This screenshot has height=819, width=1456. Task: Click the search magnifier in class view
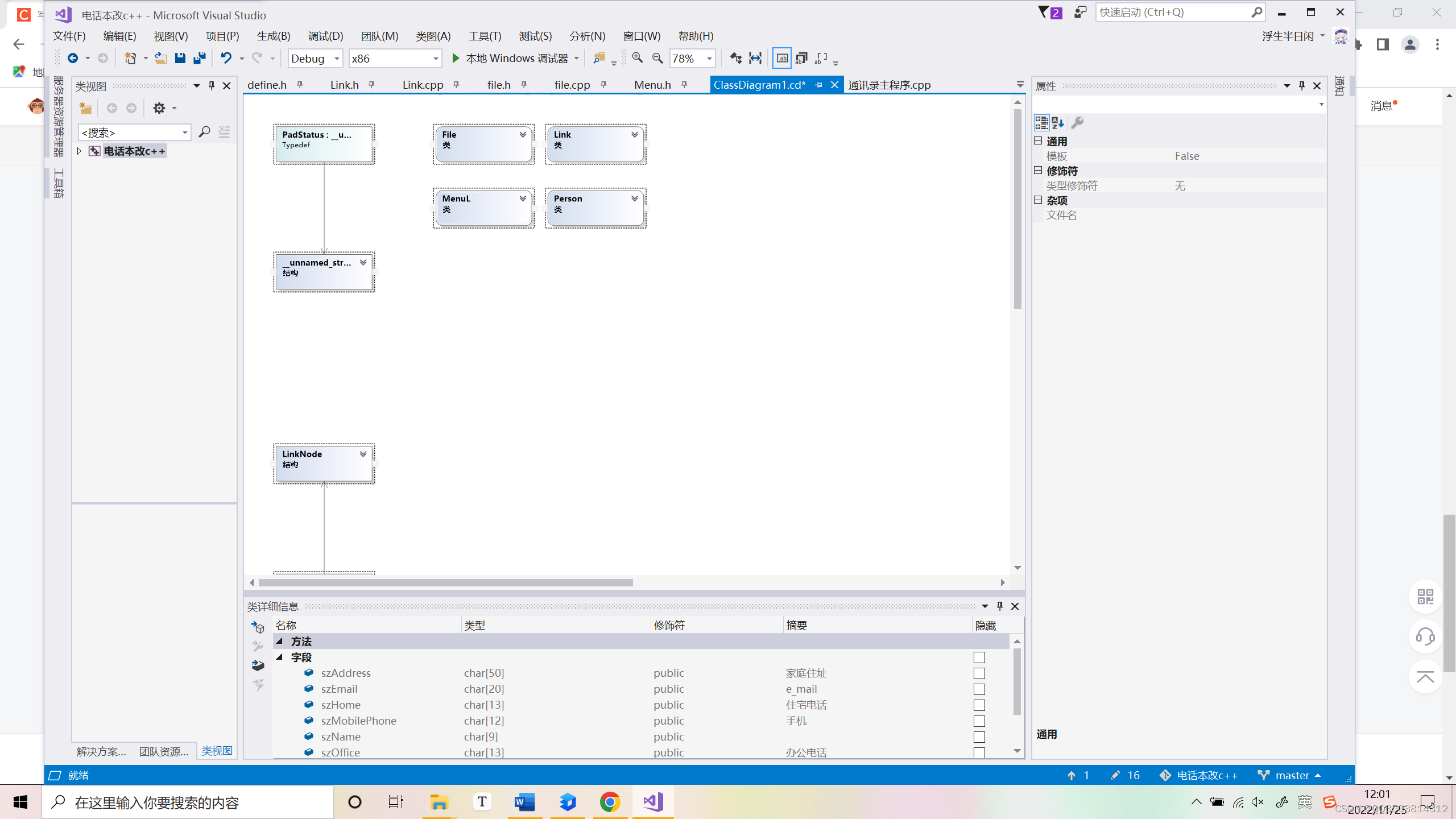(204, 132)
